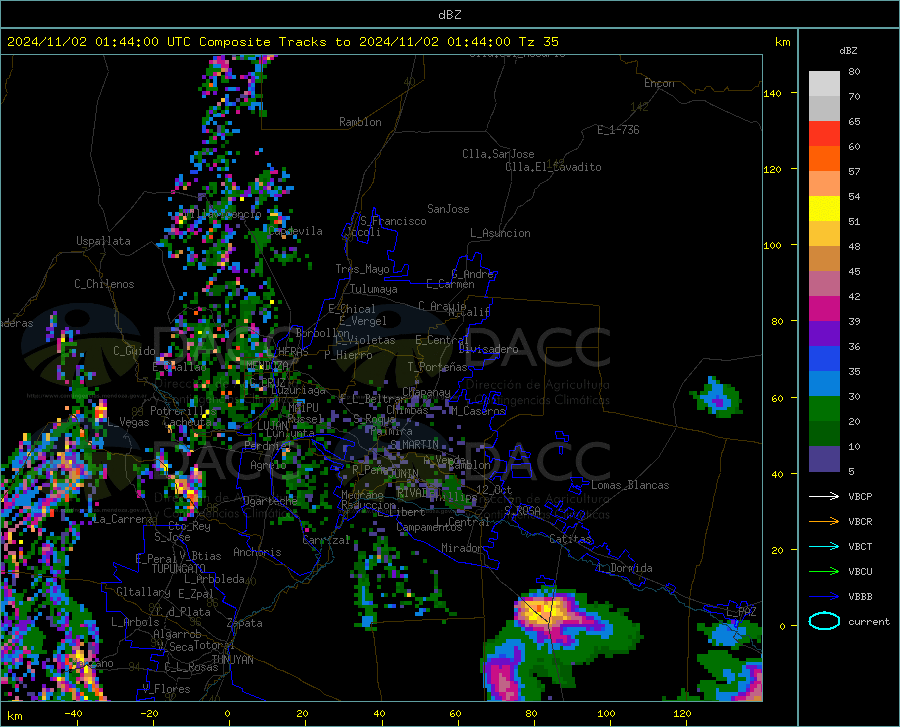Click the -40 km mark on horizontal axis

tap(73, 714)
